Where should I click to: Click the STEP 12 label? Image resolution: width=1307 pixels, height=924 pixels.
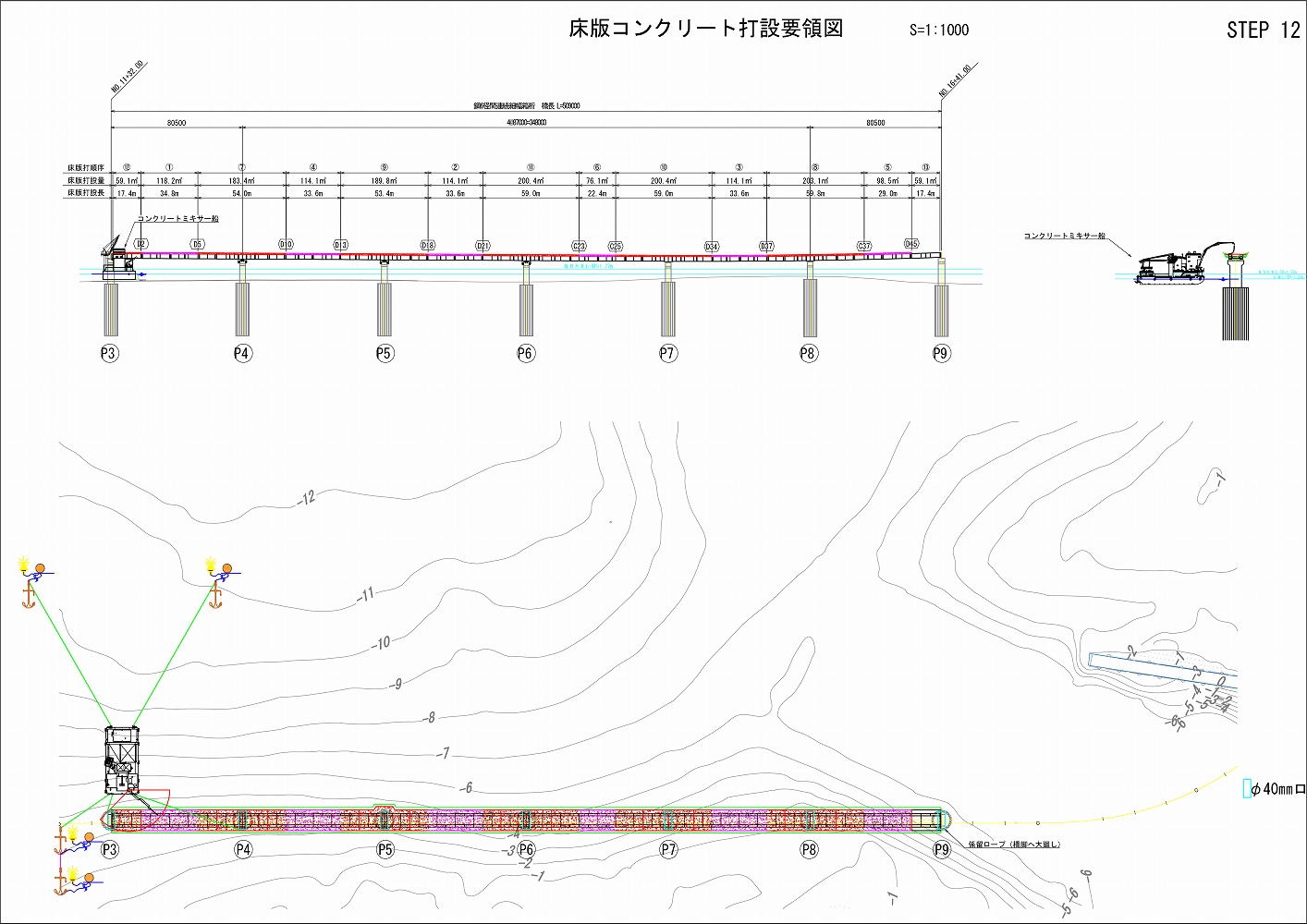[x=1263, y=30]
